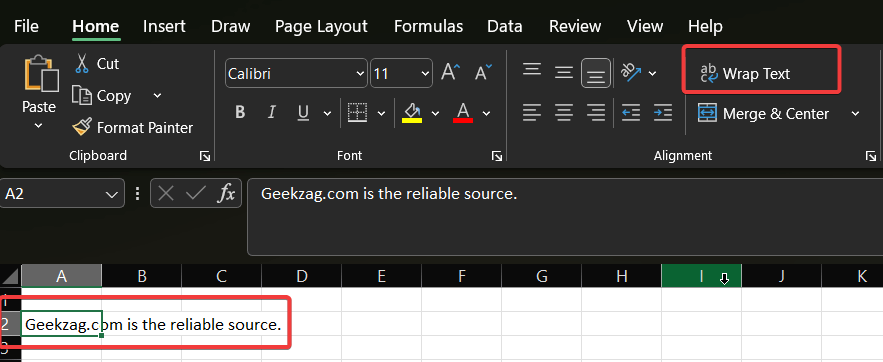Toggle Bold formatting

(x=240, y=113)
